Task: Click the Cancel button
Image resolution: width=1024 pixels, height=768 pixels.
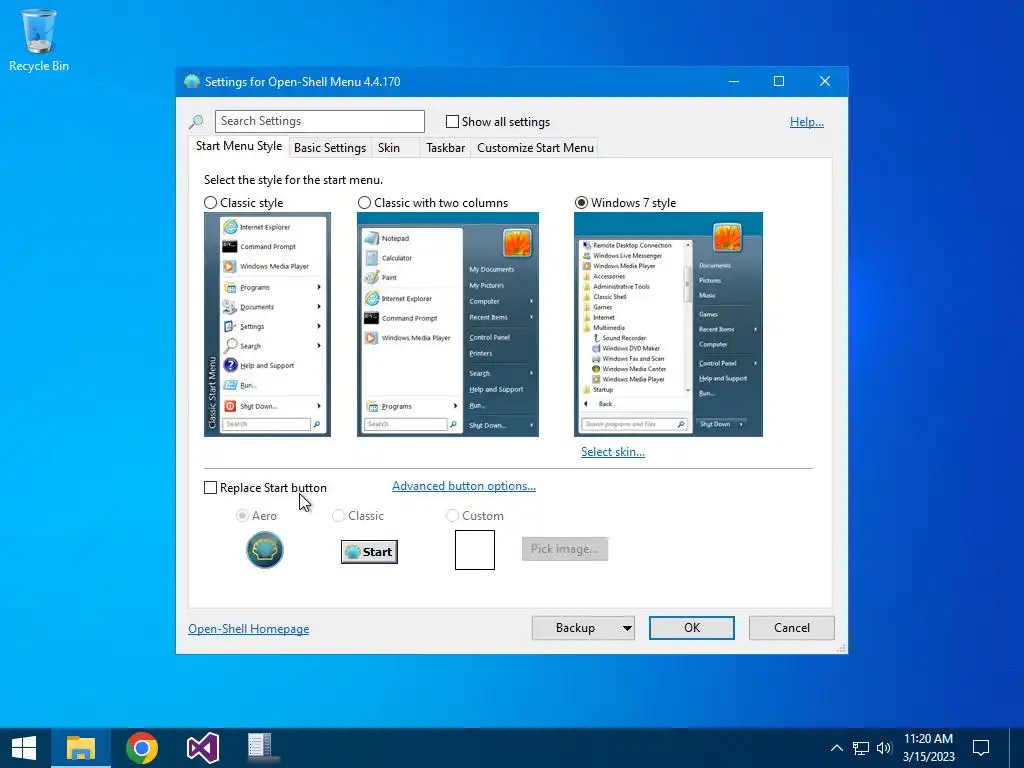Action: click(792, 628)
